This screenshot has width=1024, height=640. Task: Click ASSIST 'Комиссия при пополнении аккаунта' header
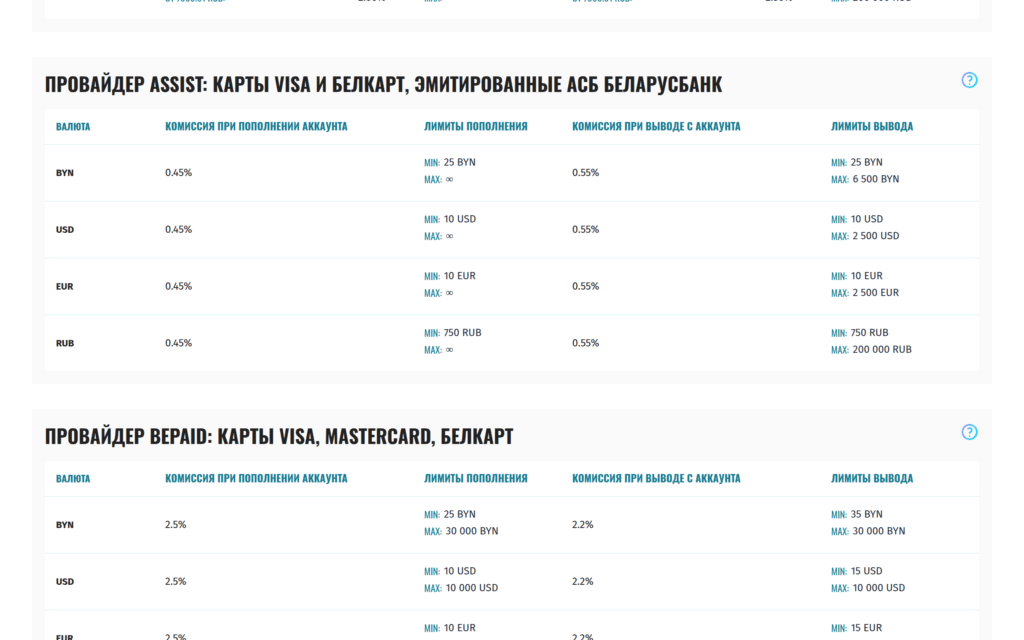pos(256,127)
